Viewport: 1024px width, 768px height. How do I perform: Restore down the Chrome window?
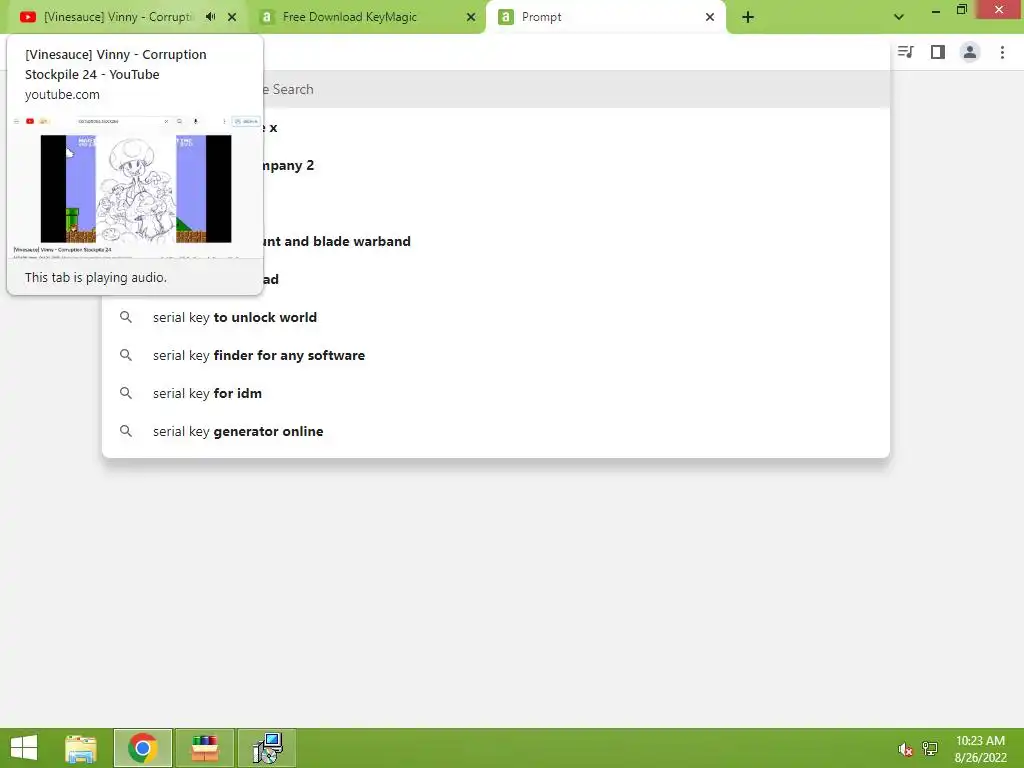pyautogui.click(x=962, y=10)
